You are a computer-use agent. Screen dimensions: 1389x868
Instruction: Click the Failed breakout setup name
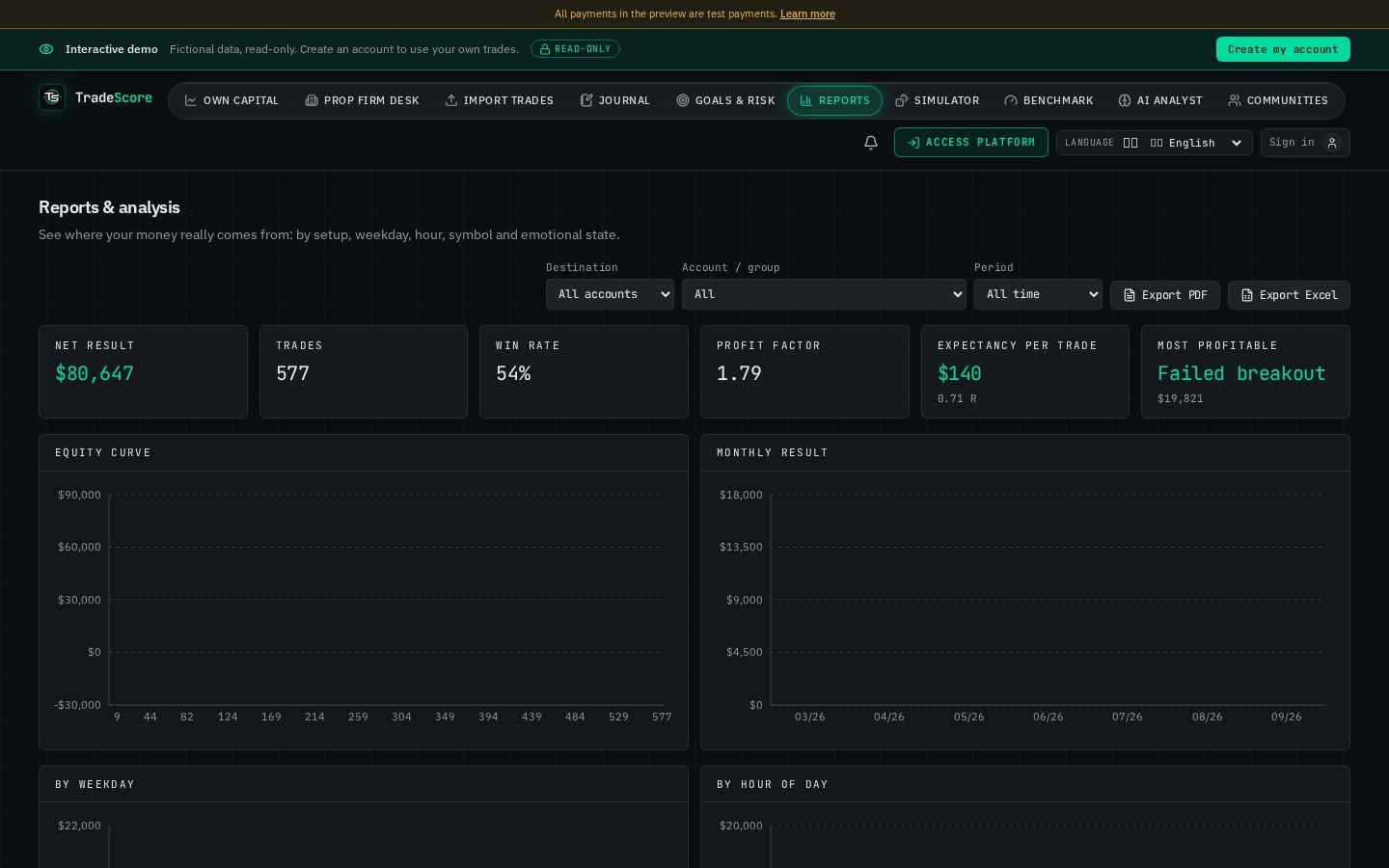1241,373
